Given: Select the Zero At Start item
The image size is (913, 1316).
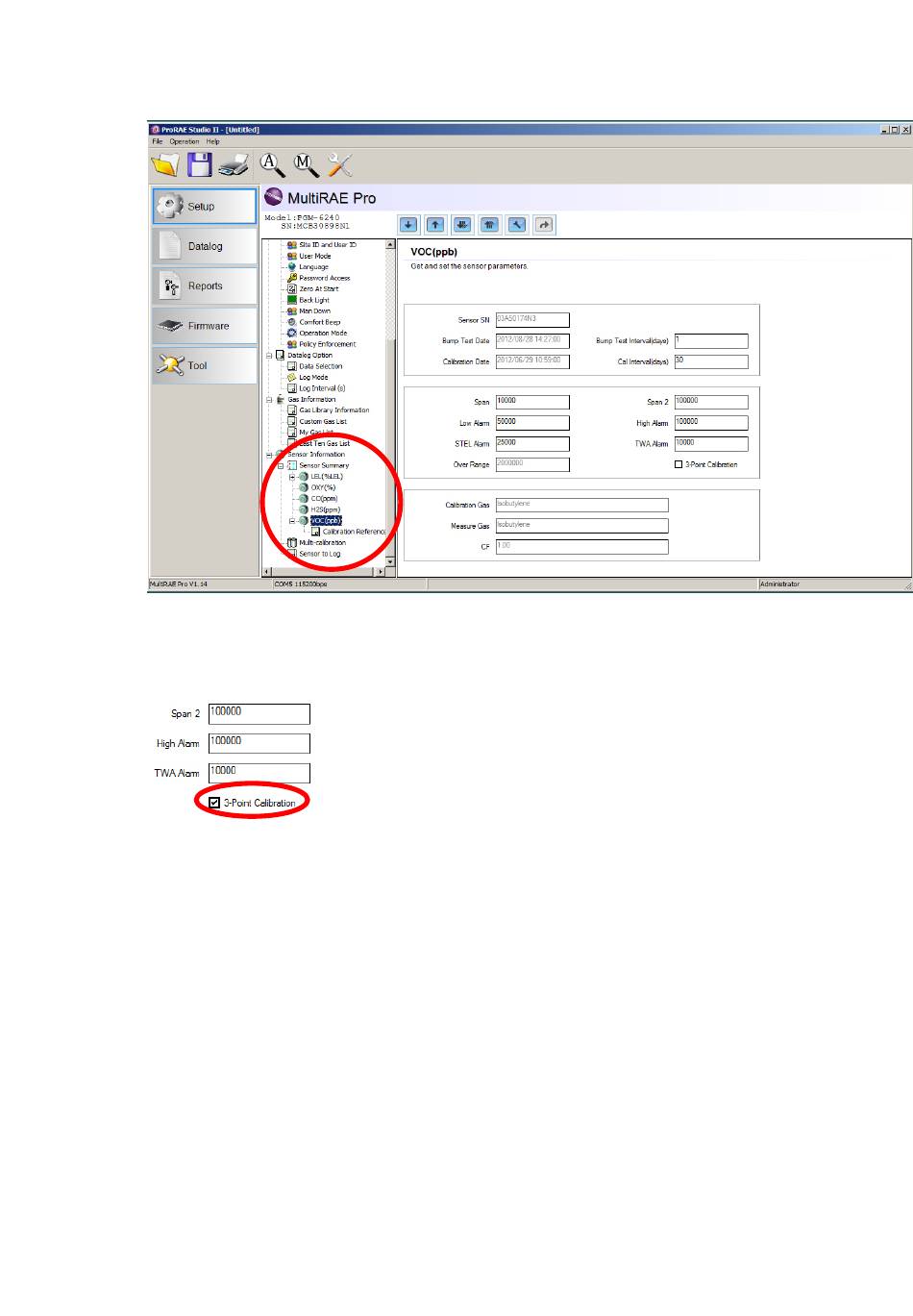Looking at the screenshot, I should 318,288.
